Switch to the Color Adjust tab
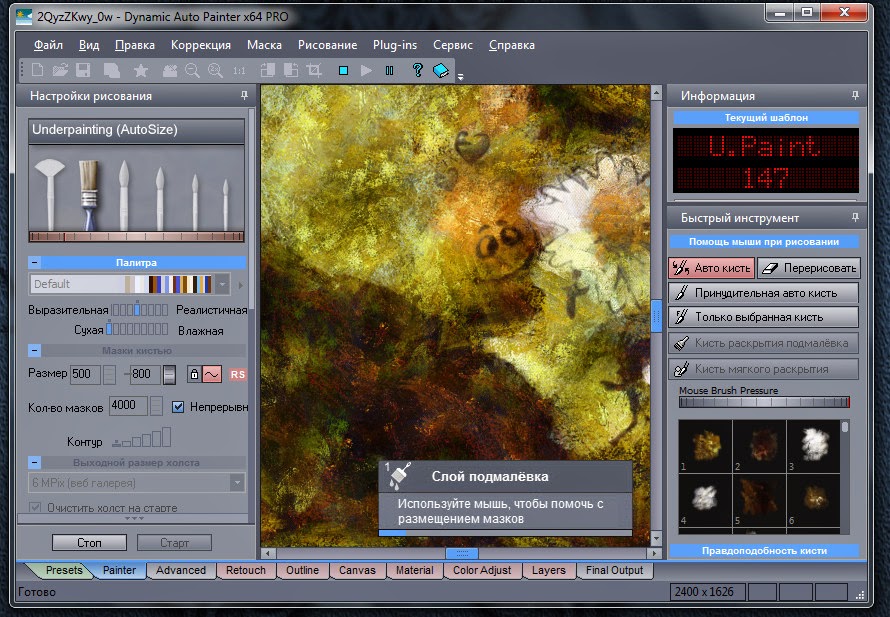 click(x=481, y=570)
